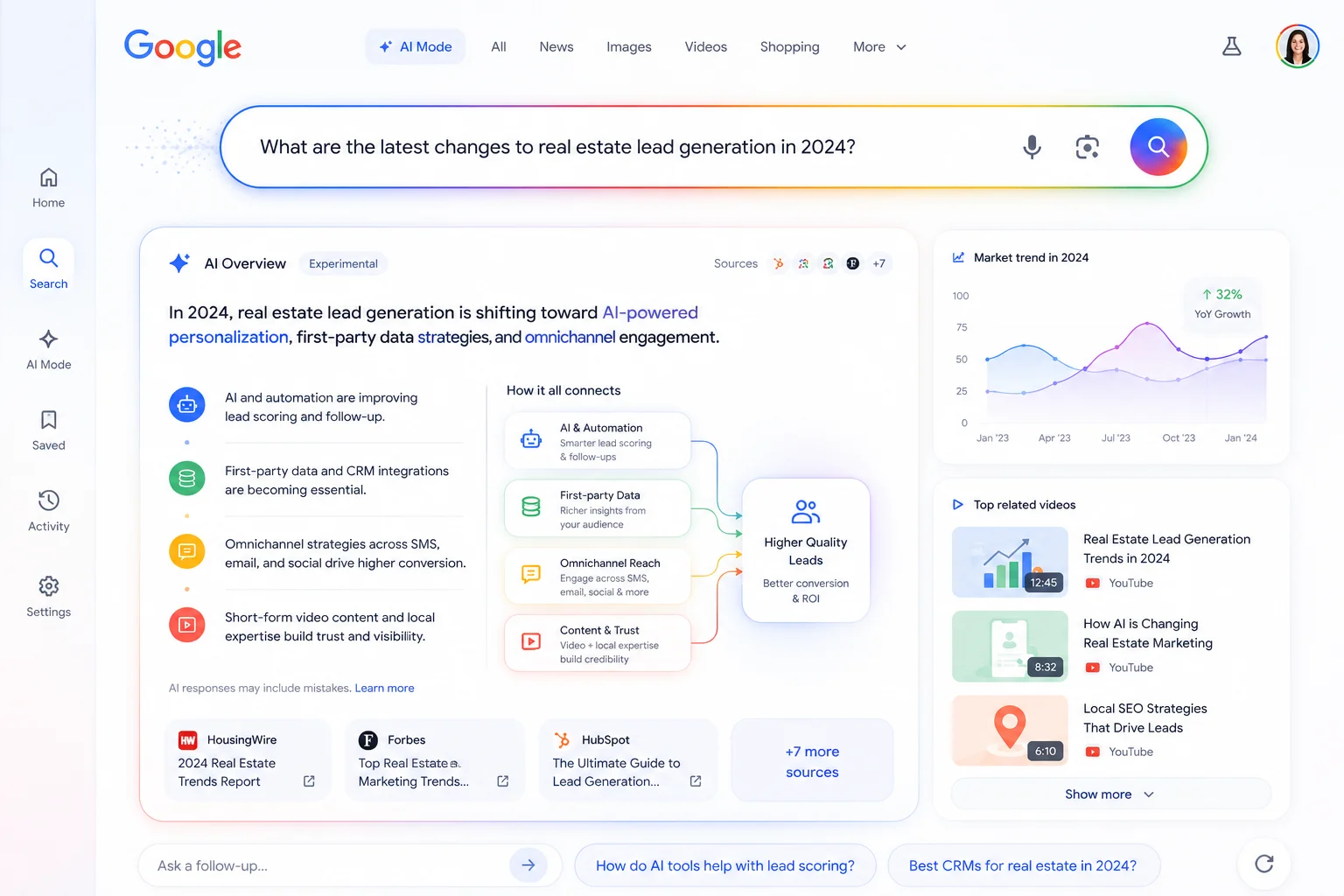Open Real Estate Lead Generation Trends video thumbnail
This screenshot has width=1344, height=896.
click(x=1010, y=562)
